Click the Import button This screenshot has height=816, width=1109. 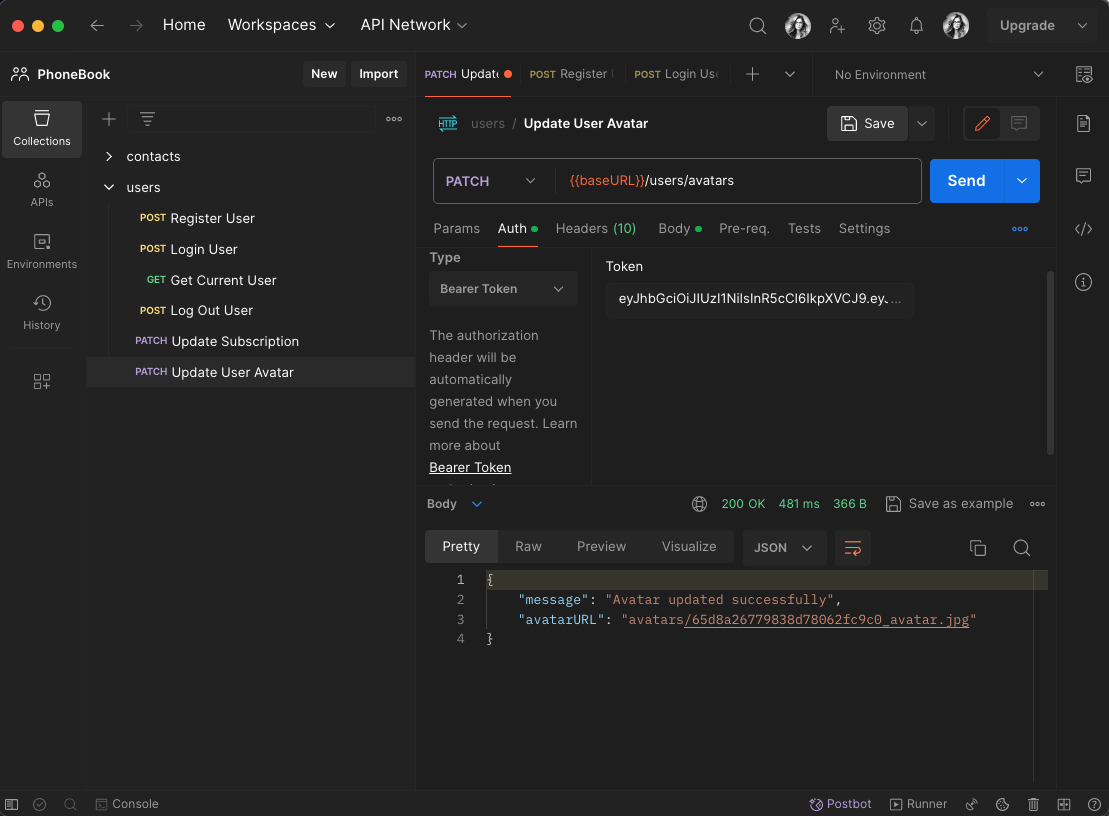[x=378, y=74]
